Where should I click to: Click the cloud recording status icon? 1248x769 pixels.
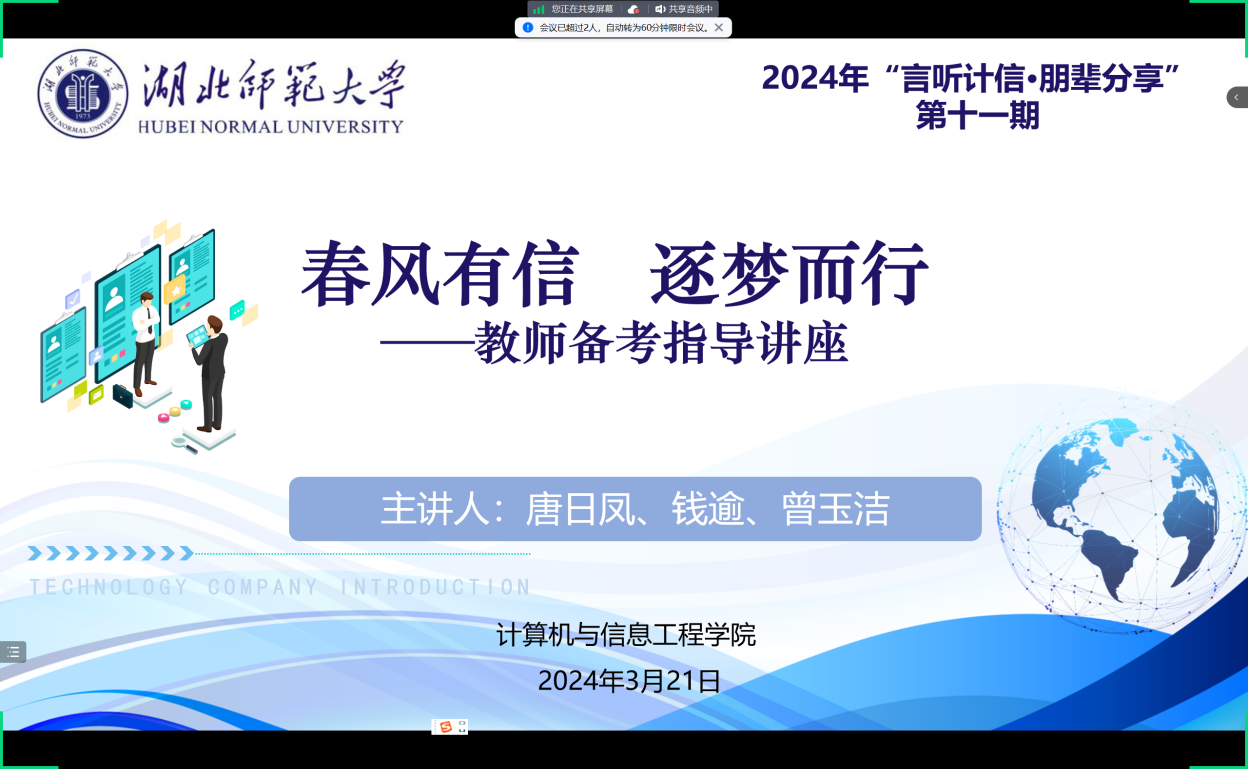pyautogui.click(x=633, y=9)
